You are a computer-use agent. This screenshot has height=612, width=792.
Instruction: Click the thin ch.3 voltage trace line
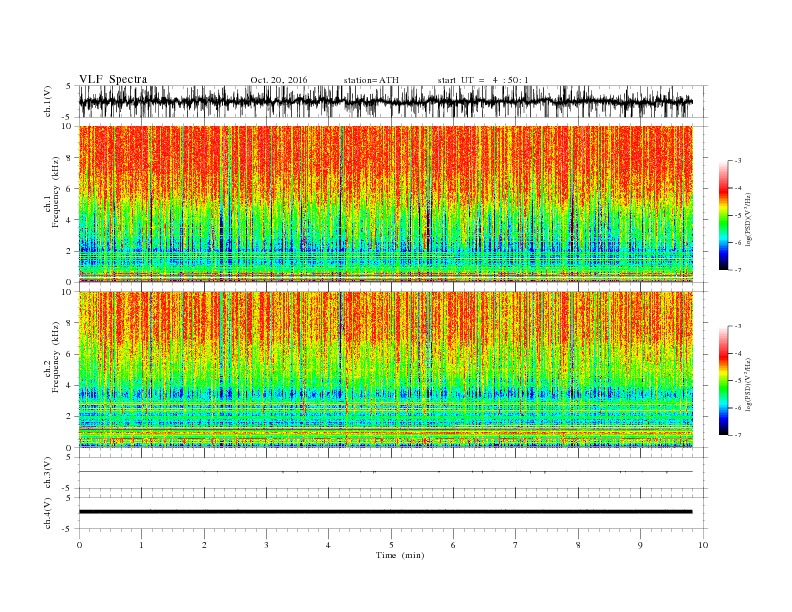386,472
